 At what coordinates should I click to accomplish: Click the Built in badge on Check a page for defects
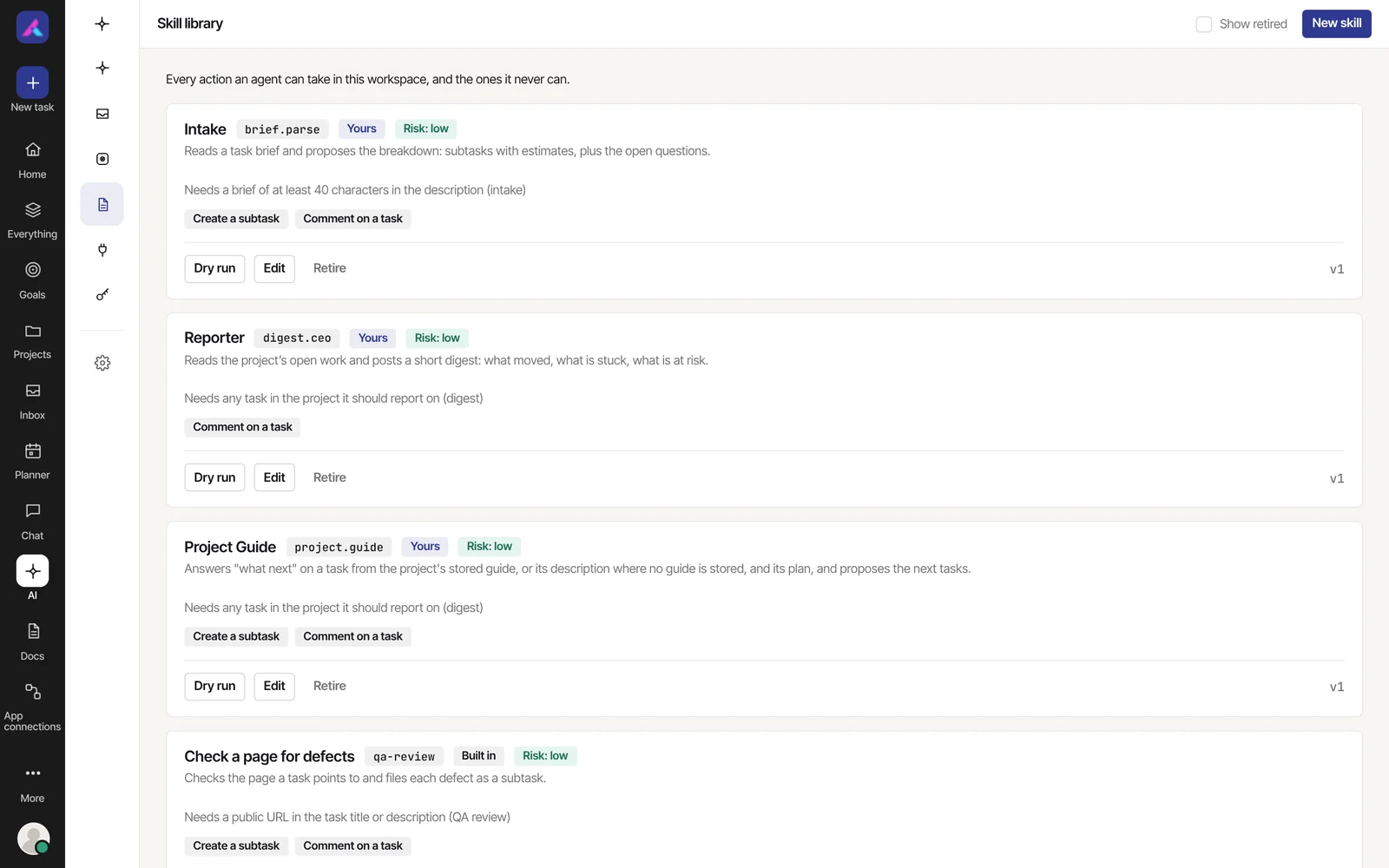tap(478, 756)
